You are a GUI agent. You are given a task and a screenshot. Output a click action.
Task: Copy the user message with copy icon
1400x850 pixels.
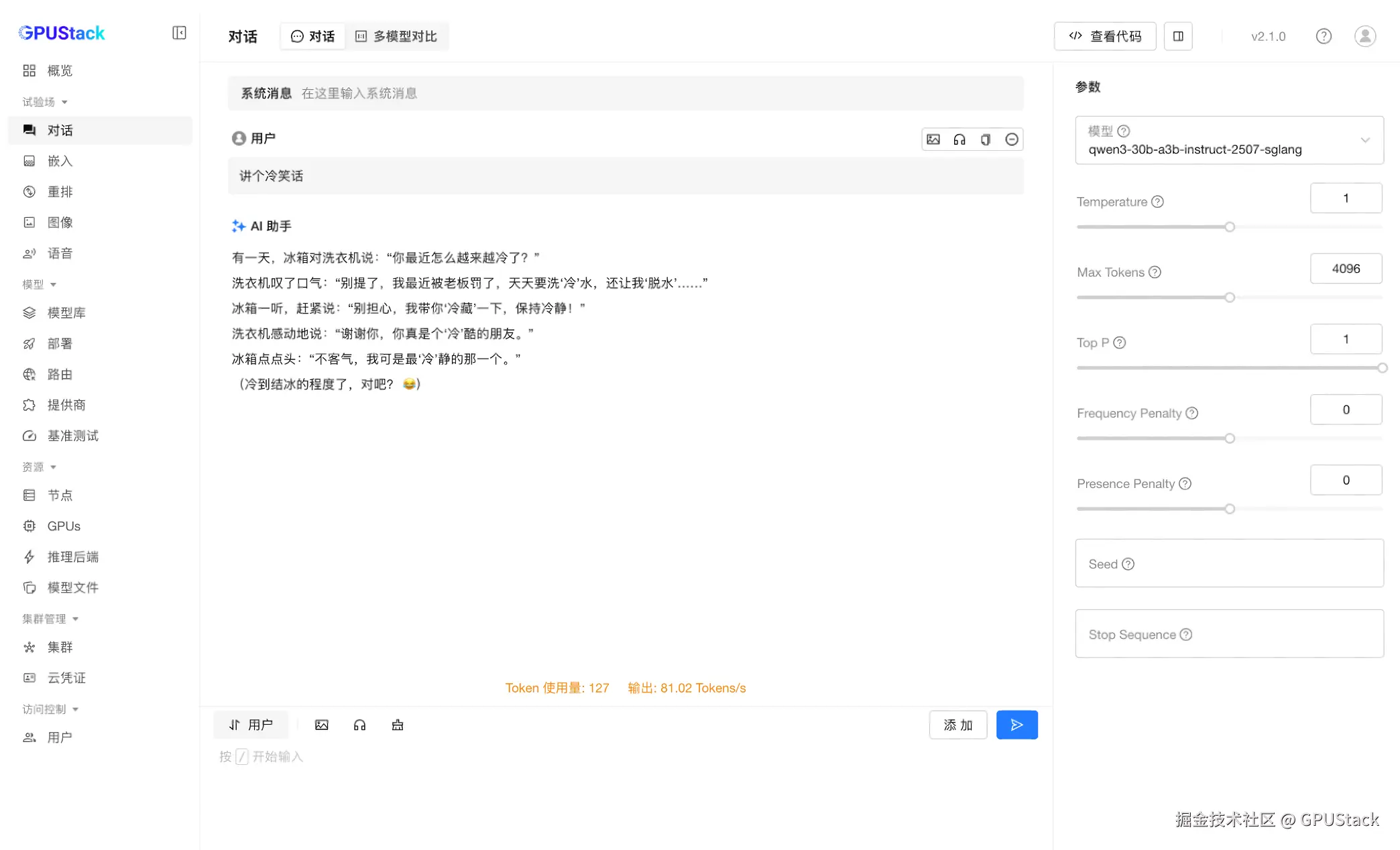(986, 139)
